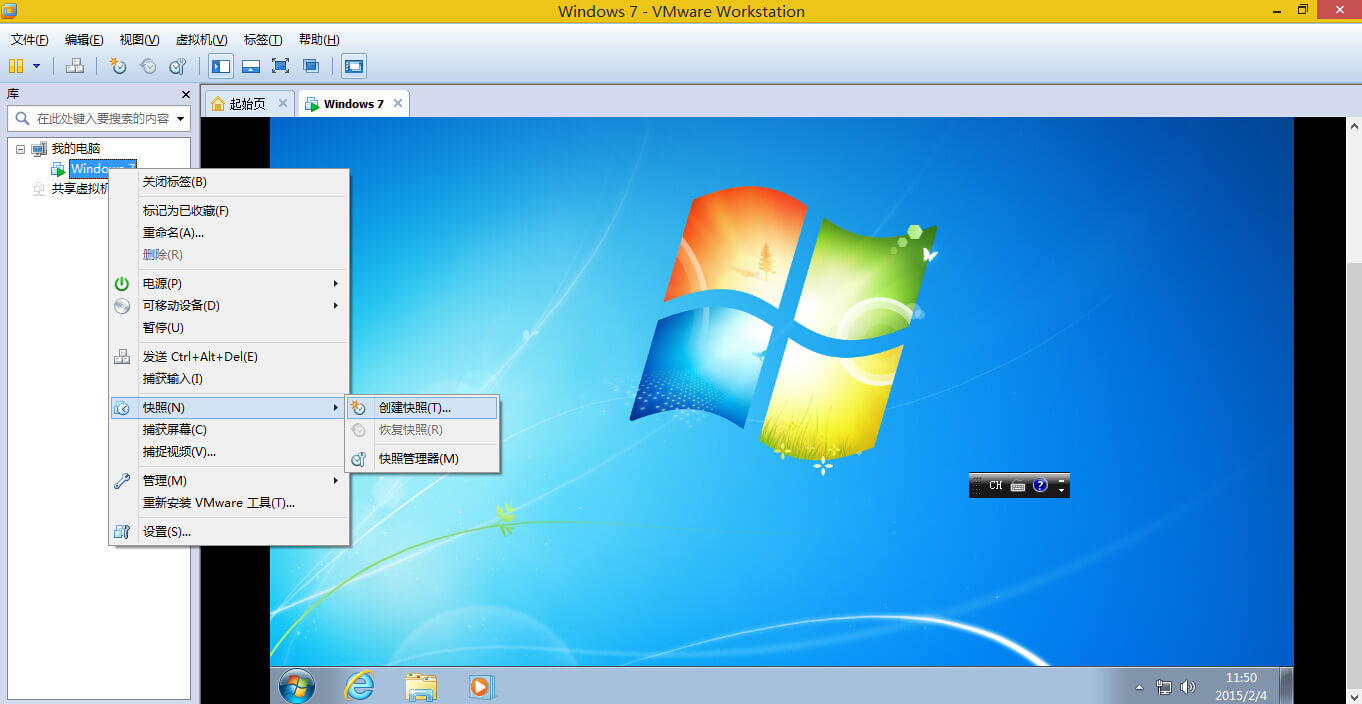The image size is (1362, 704).
Task: Open the 视图(V) menu
Action: pos(139,40)
